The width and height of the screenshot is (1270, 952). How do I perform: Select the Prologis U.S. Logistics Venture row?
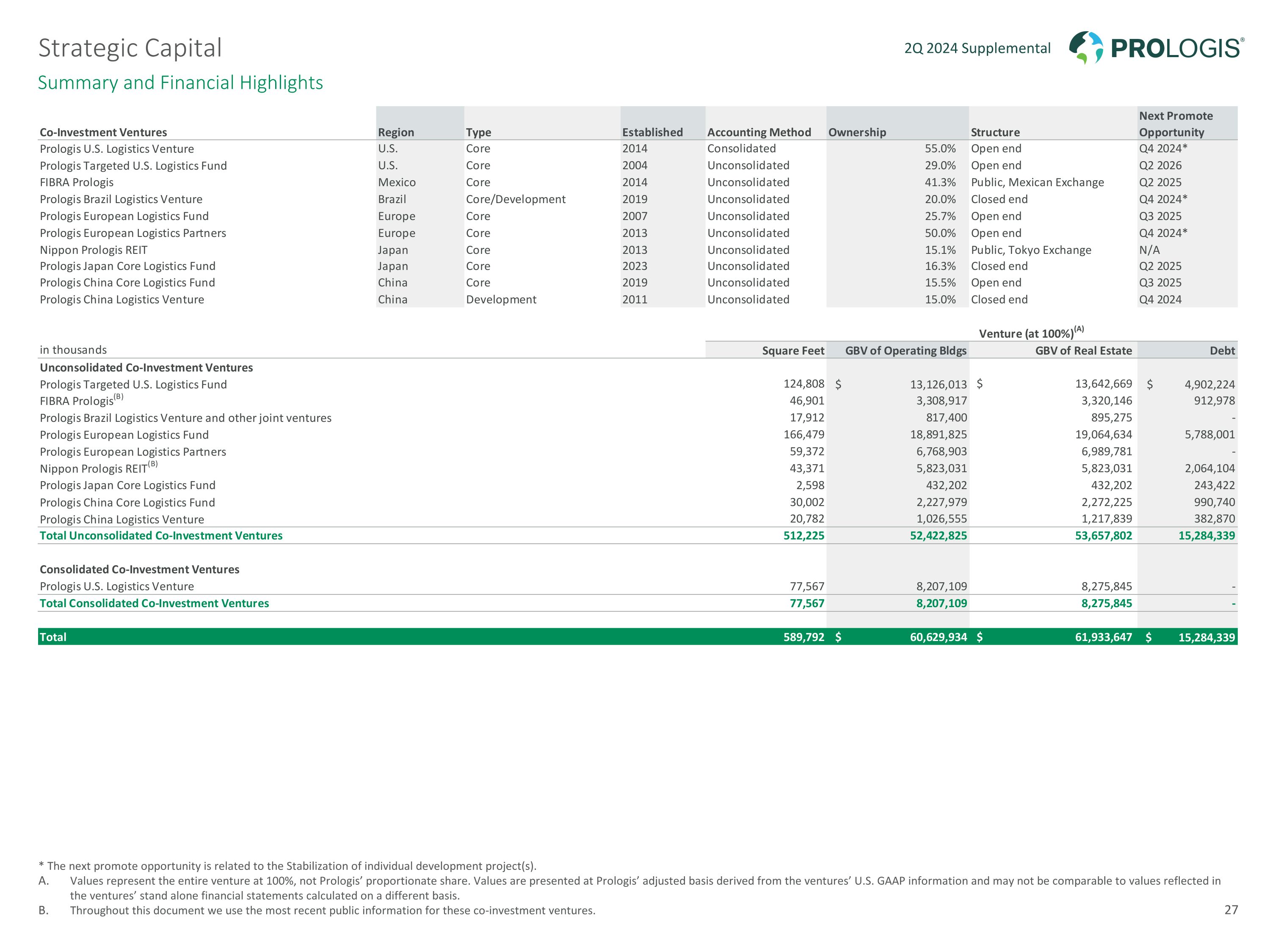[x=116, y=149]
